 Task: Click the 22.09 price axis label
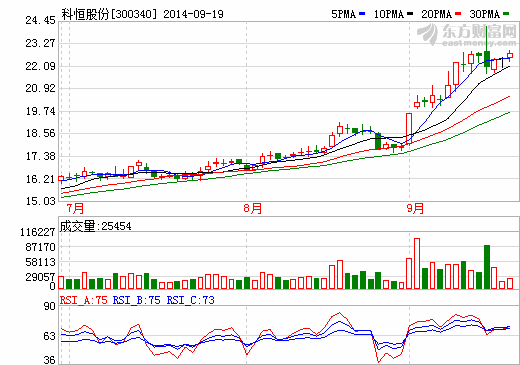(40, 66)
